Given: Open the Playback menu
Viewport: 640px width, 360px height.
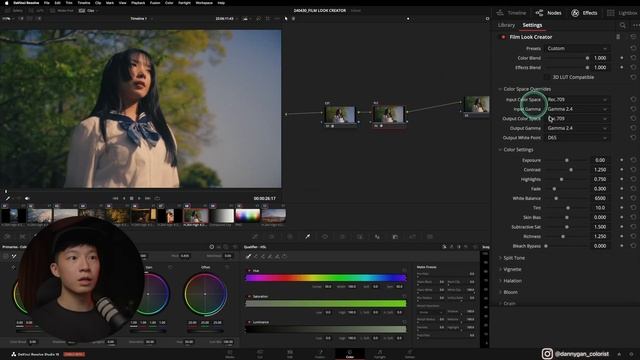Looking at the screenshot, I should [138, 3].
